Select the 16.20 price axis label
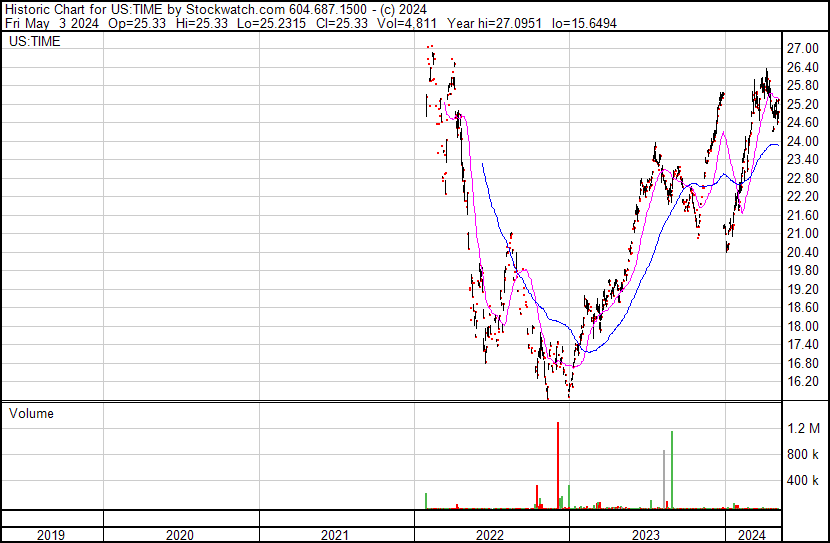Screen dimensions: 830x543 [803, 381]
